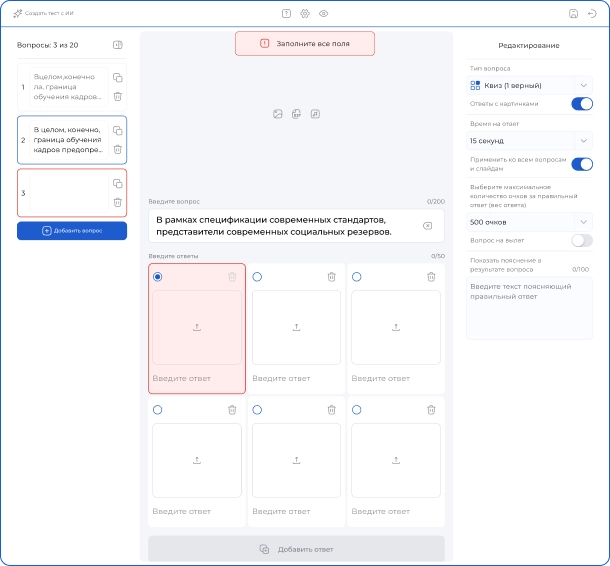Upload an image to the third answer
The height and width of the screenshot is (566, 610).
(x=396, y=327)
